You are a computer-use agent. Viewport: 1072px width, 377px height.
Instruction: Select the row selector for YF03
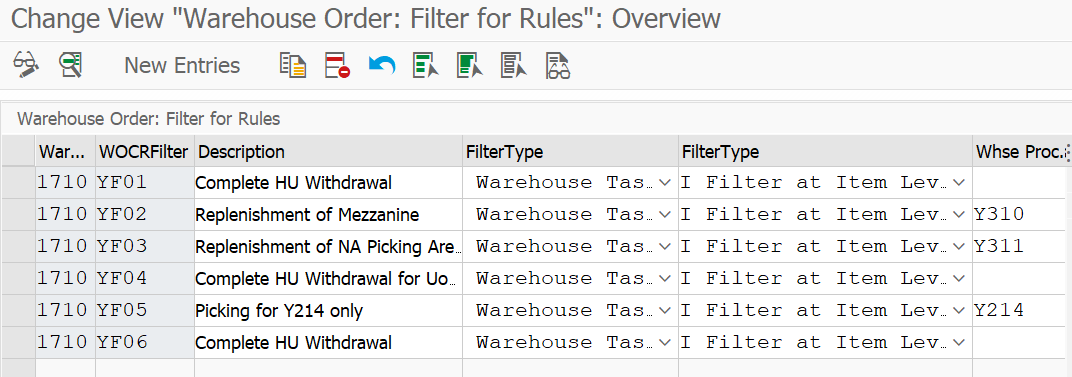coord(18,246)
